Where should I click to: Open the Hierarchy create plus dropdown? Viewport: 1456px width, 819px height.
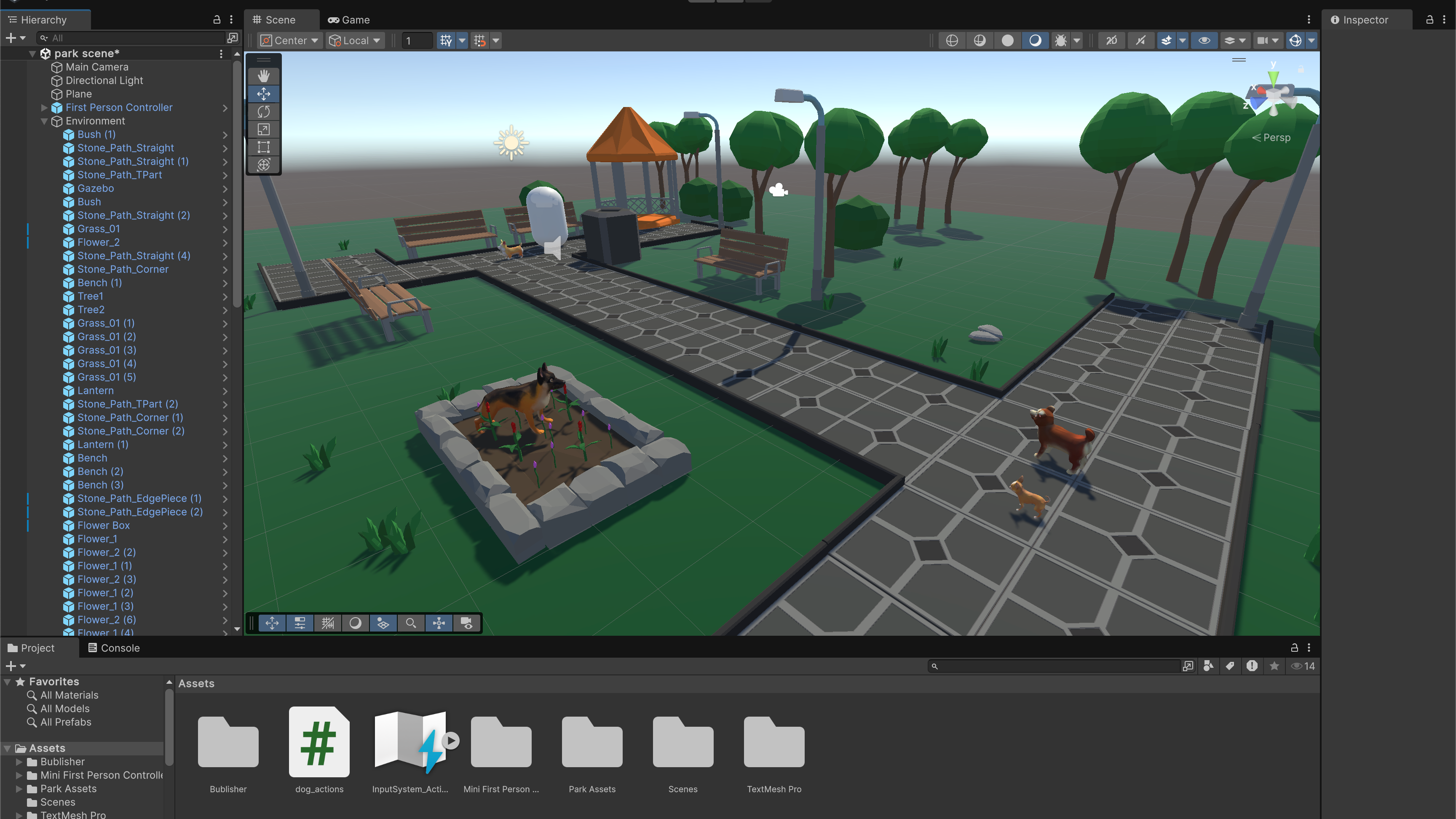pos(15,38)
